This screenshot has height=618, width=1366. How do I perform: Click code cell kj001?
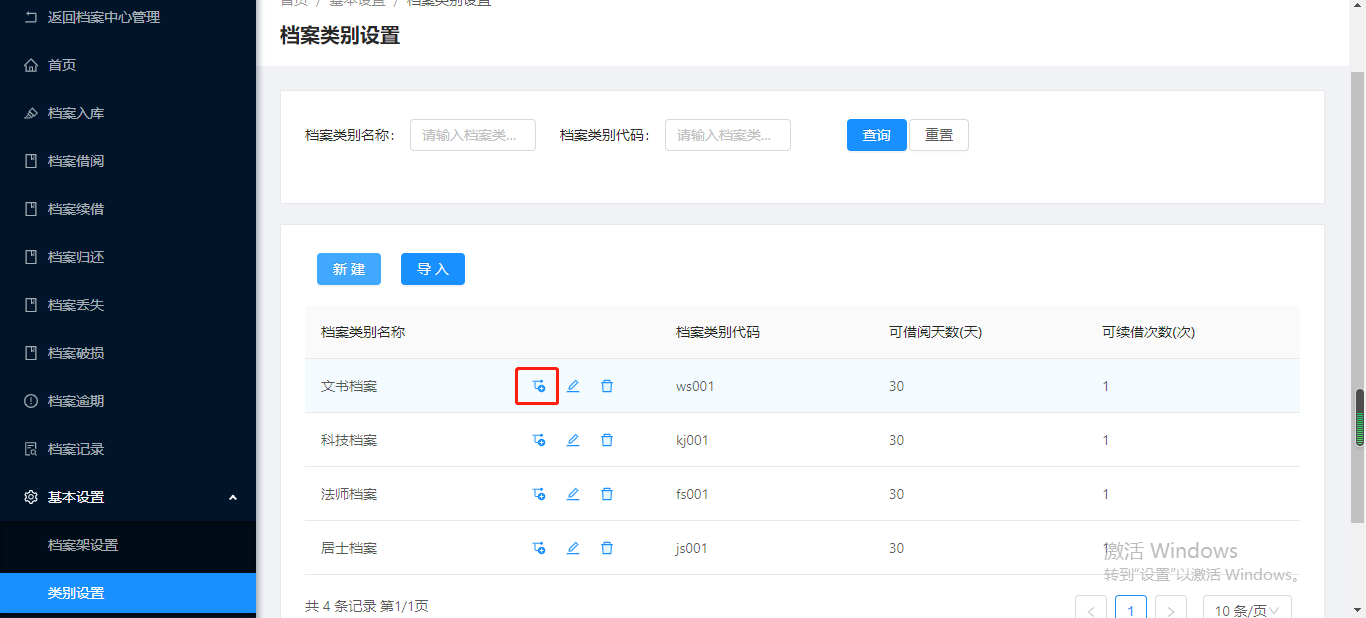692,440
